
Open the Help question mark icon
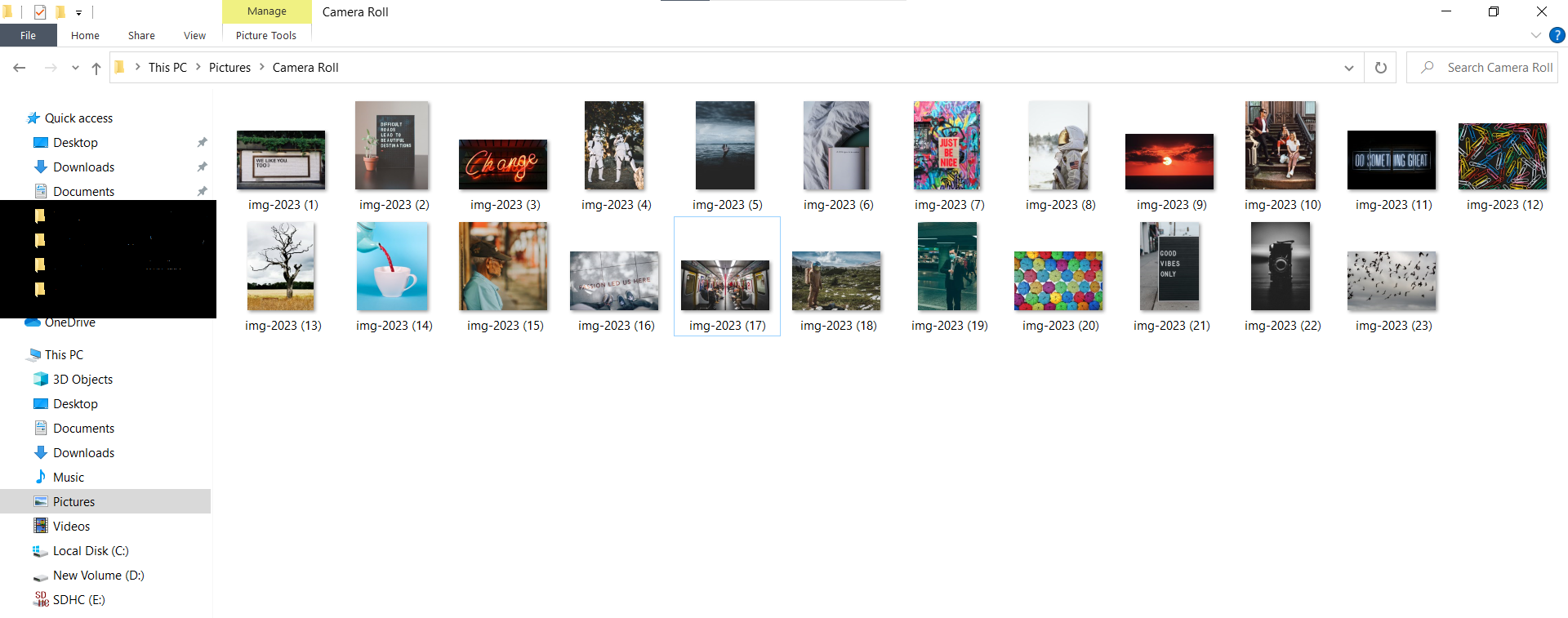pos(1557,35)
